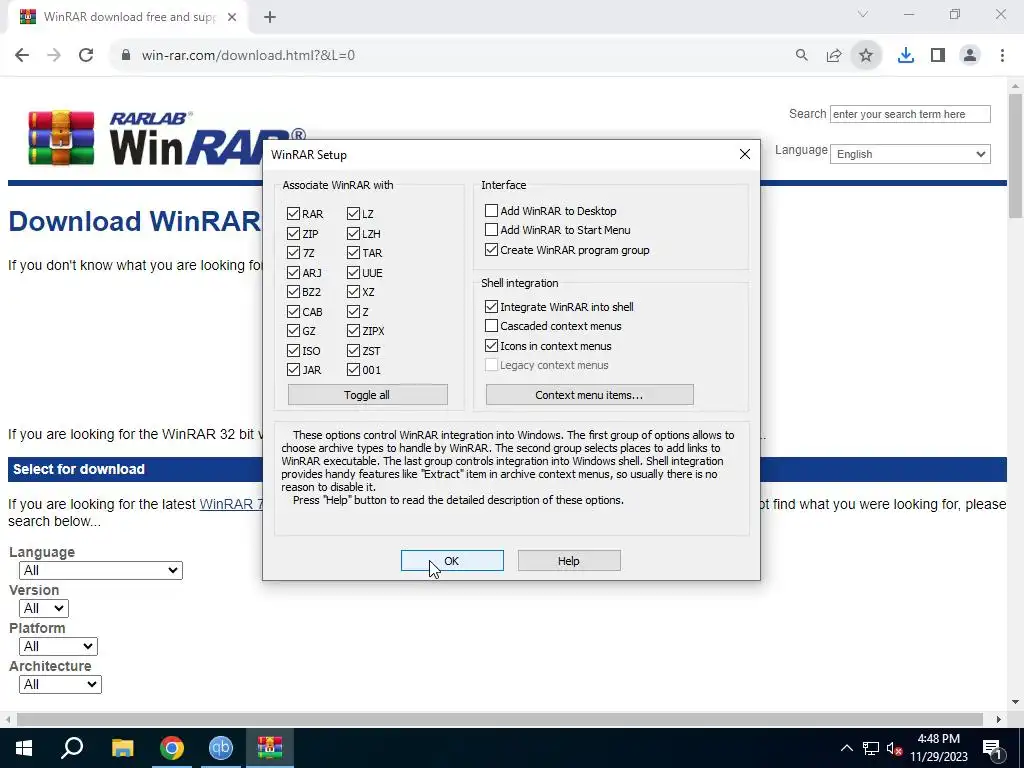This screenshot has width=1024, height=768.
Task: Open File Explorer from taskbar
Action: (x=122, y=748)
